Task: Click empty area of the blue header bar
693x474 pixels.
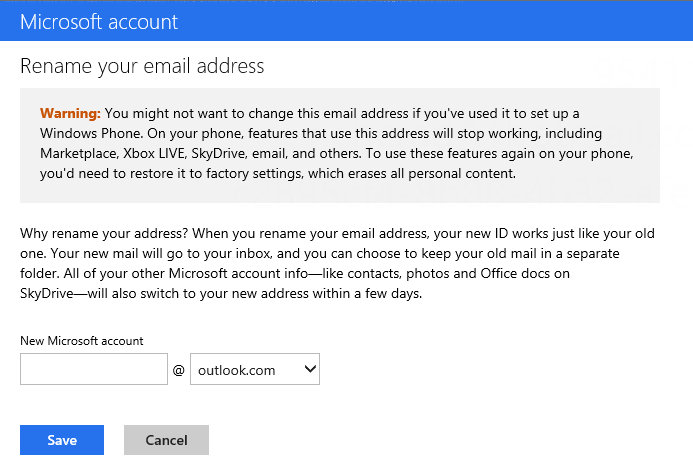Action: point(450,21)
